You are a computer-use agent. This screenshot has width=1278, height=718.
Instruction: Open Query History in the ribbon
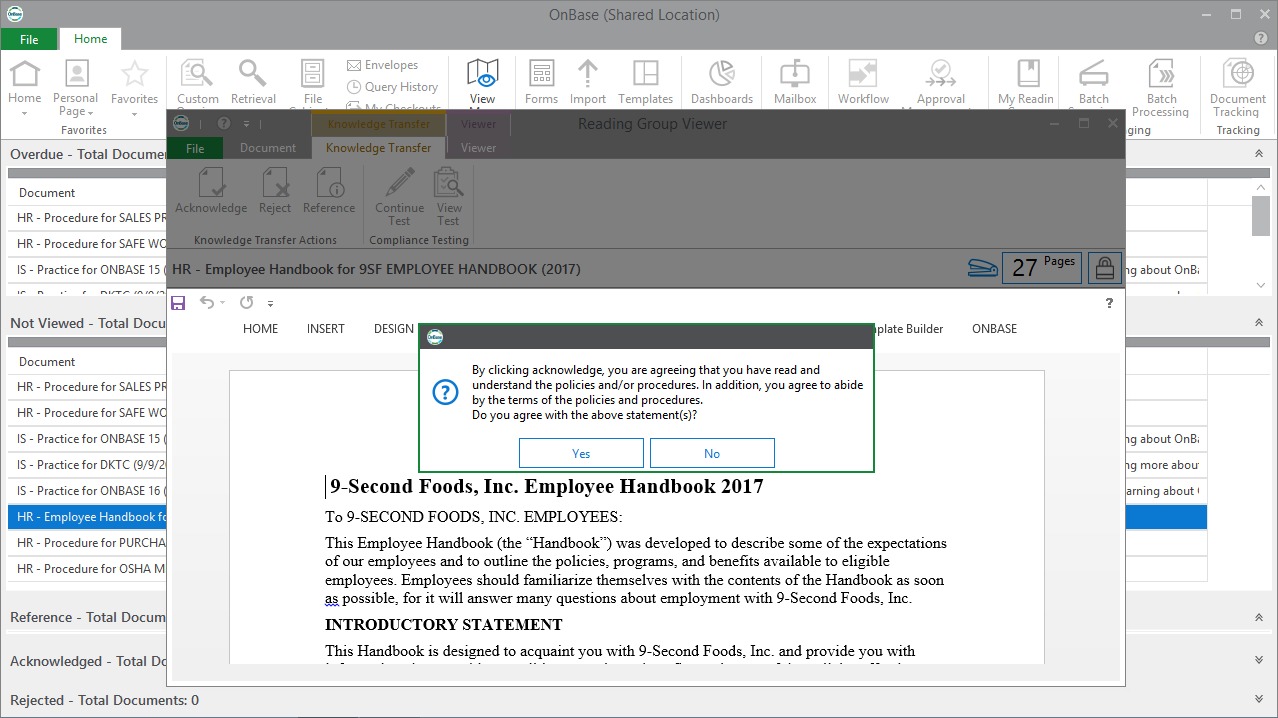click(x=393, y=87)
